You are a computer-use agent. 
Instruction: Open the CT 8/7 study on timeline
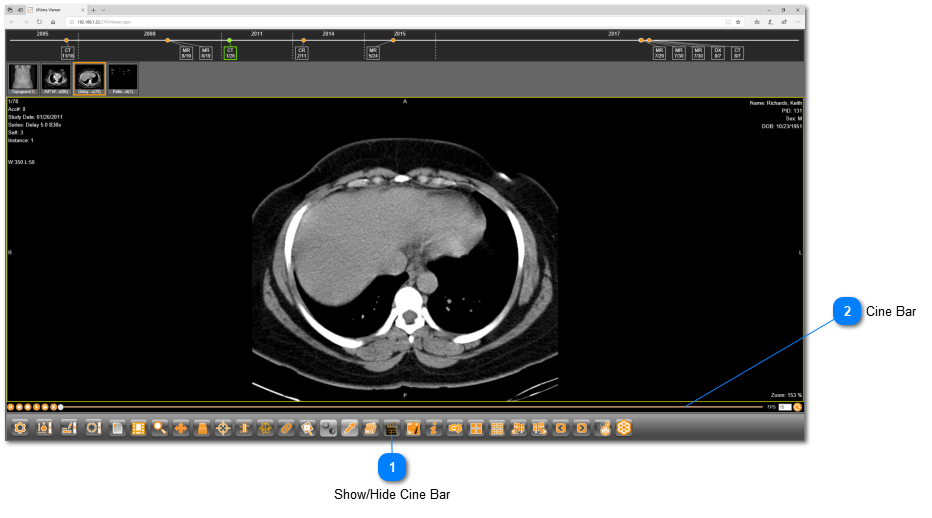point(737,53)
